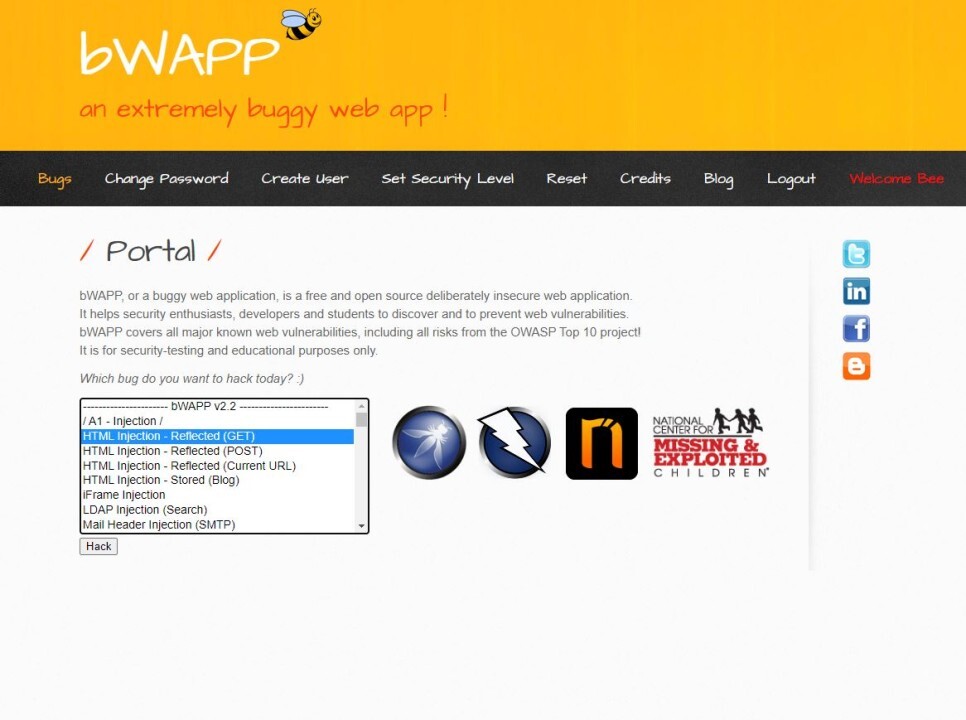Click the Hack button

click(x=99, y=546)
